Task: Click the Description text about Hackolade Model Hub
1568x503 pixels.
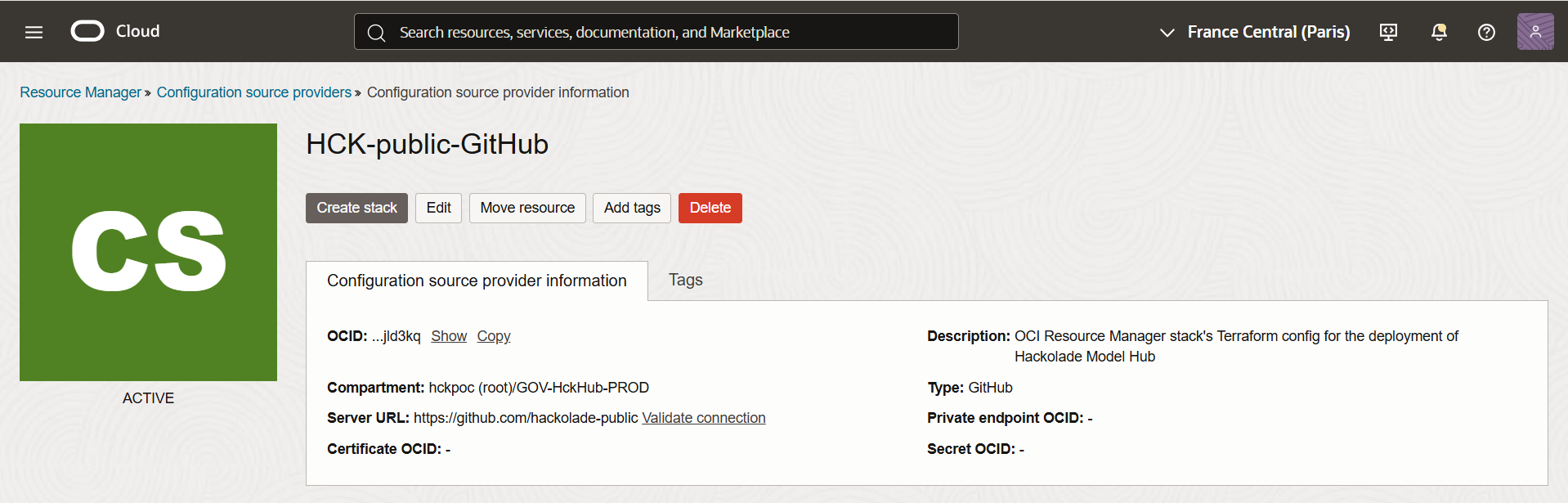Action: pyautogui.click(x=1236, y=346)
